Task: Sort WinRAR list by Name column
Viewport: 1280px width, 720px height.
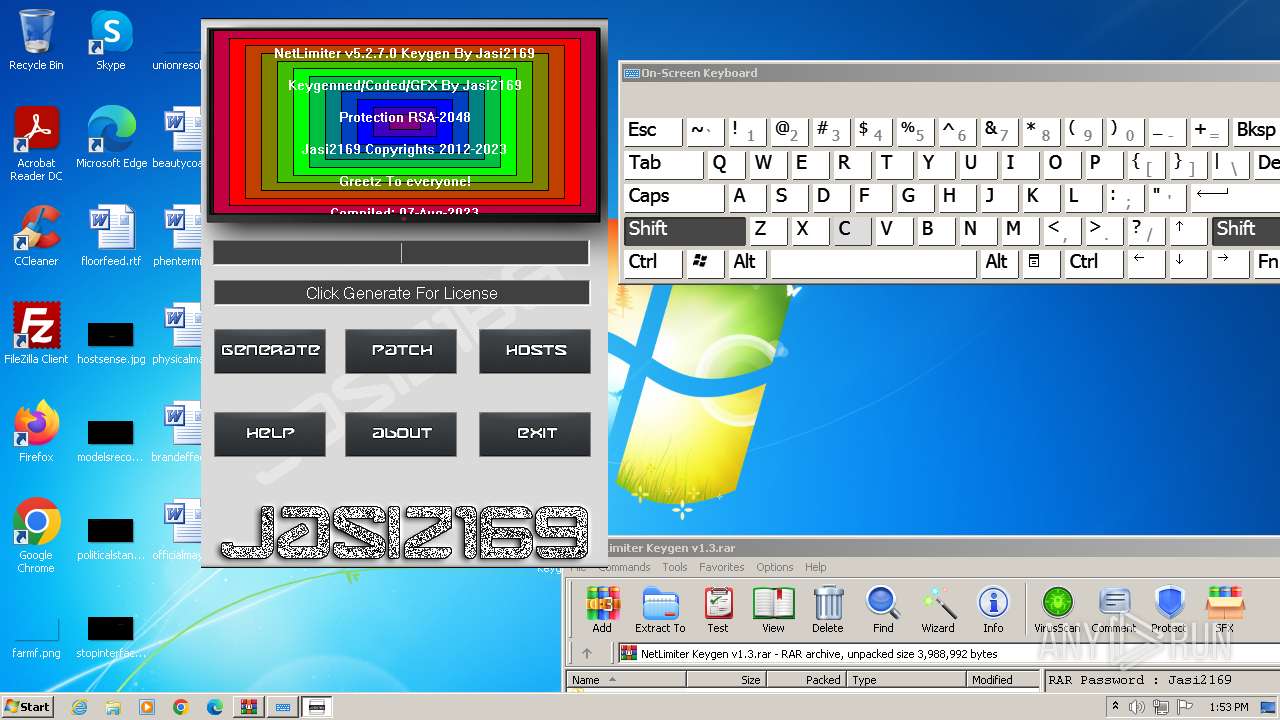Action: (x=626, y=680)
